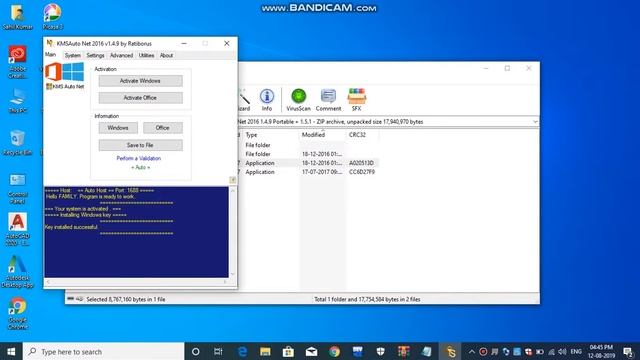
Task: Switch to WinRAR on the taskbar
Action: tap(404, 351)
